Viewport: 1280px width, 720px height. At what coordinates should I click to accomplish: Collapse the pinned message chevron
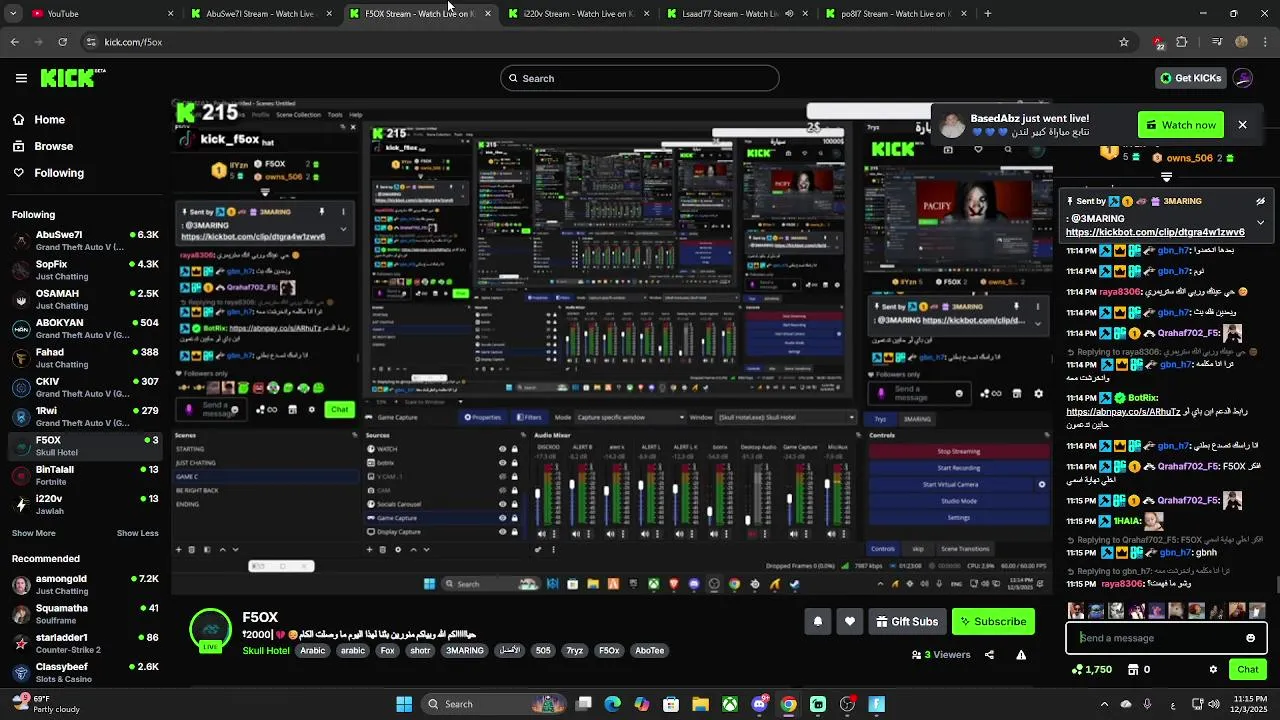point(1260,222)
